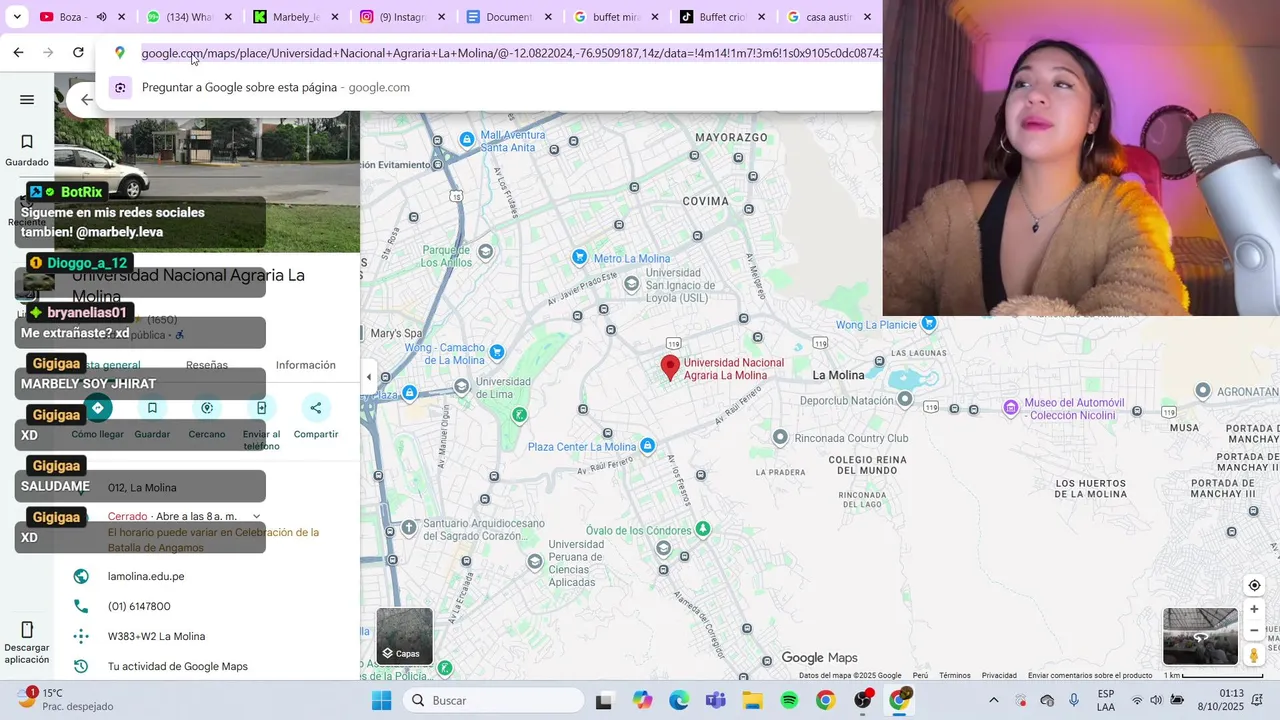
Task: Select Metro La Molina store marker
Action: click(x=579, y=257)
